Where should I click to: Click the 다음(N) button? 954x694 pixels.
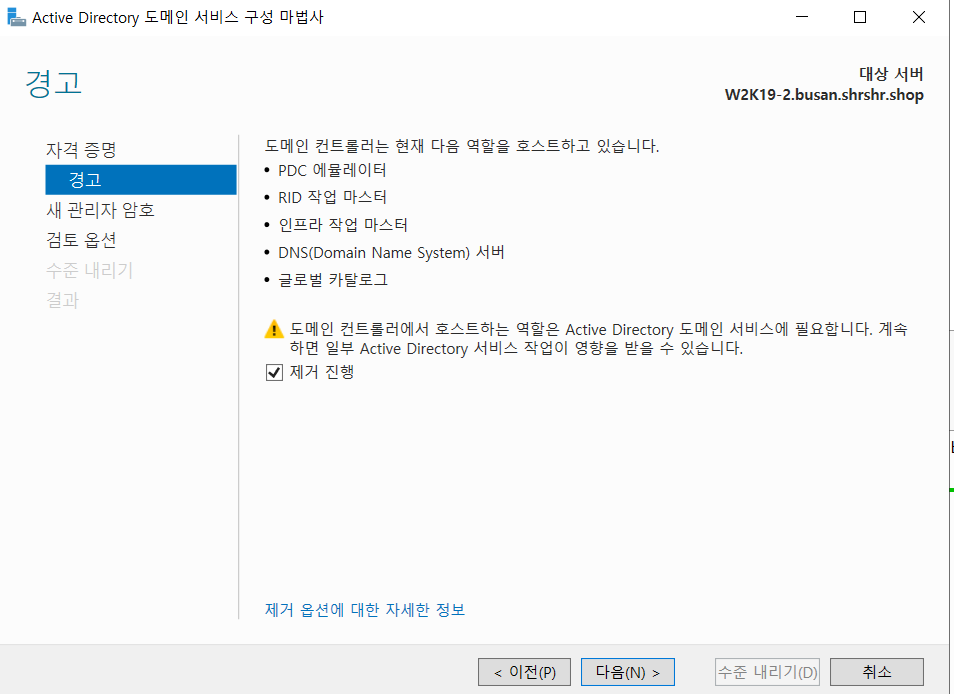pyautogui.click(x=627, y=672)
